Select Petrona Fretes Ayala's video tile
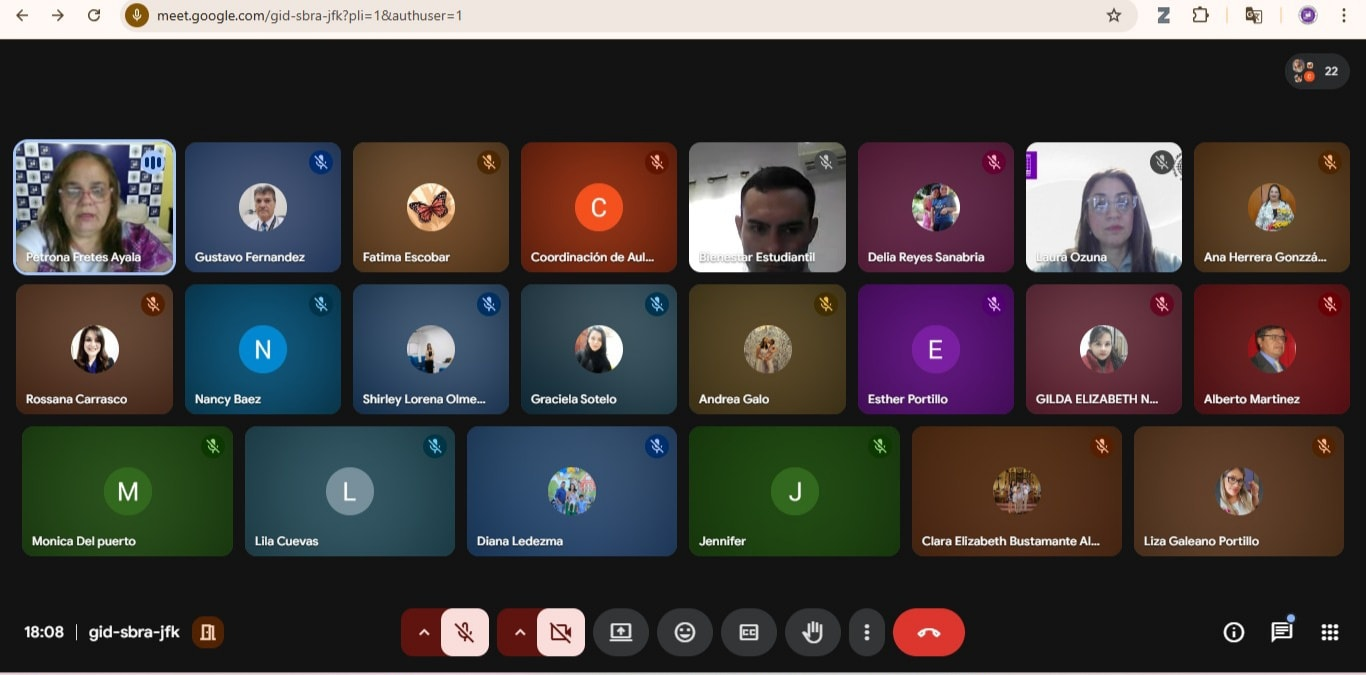The width and height of the screenshot is (1366, 675). (94, 207)
